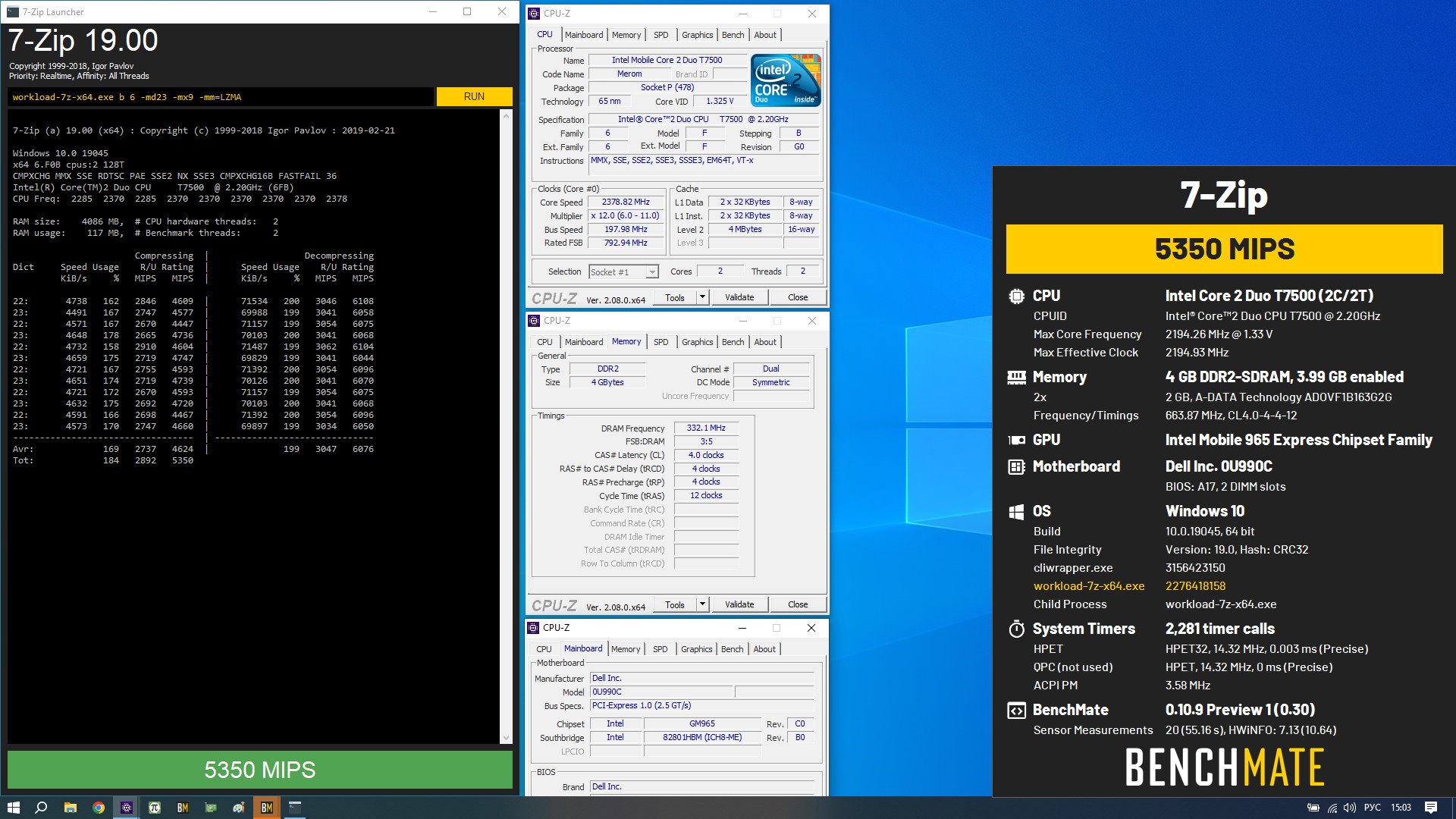Open the Super PI taskbar icon
Screen dimensions: 1456x819
click(155, 808)
